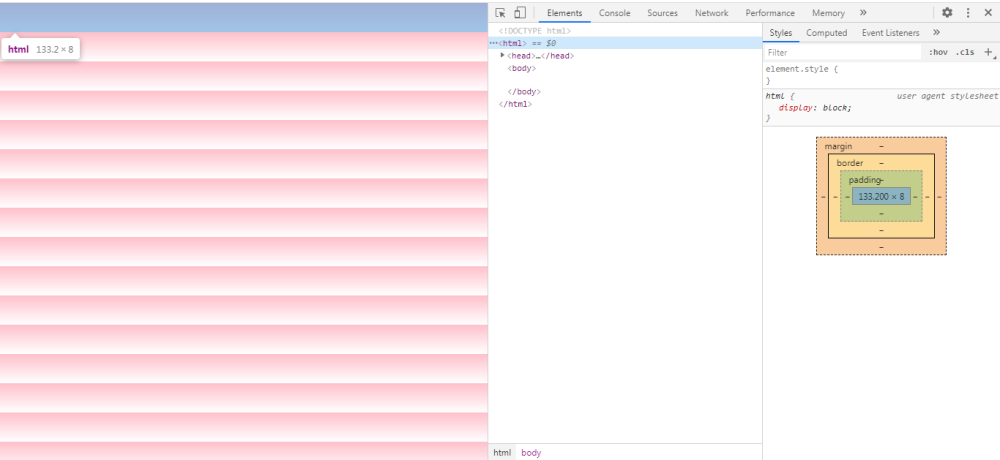This screenshot has height=460, width=1000.
Task: Select the body element in DOM tree
Action: [522, 68]
